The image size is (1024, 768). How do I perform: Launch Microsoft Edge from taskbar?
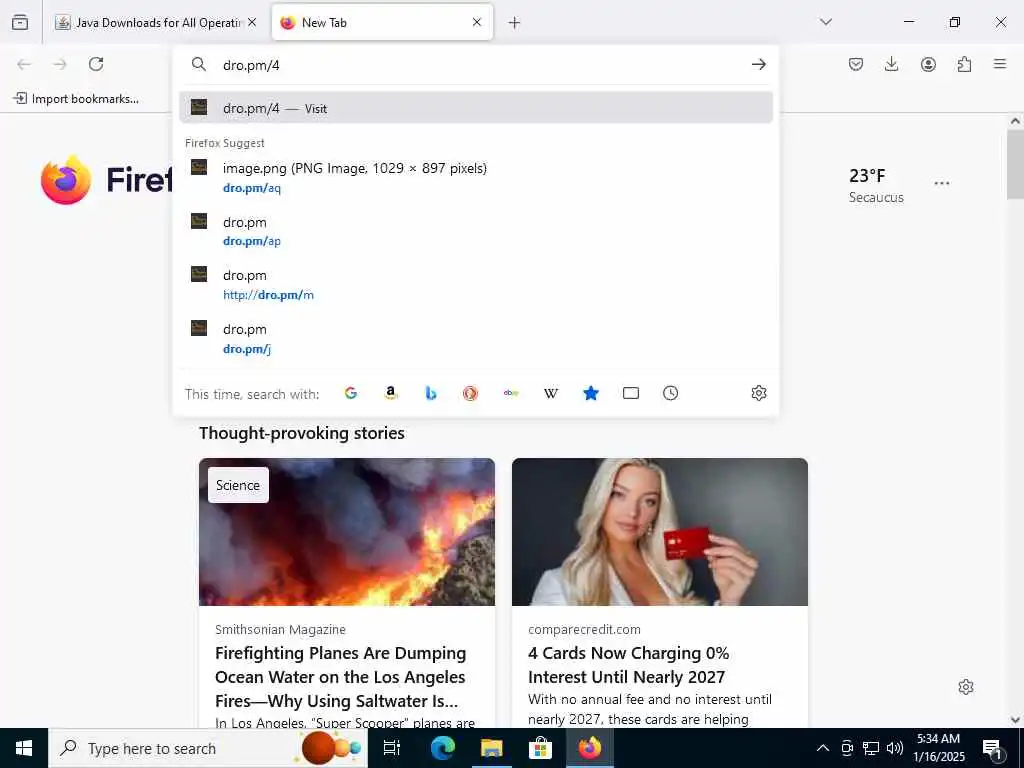tap(442, 748)
